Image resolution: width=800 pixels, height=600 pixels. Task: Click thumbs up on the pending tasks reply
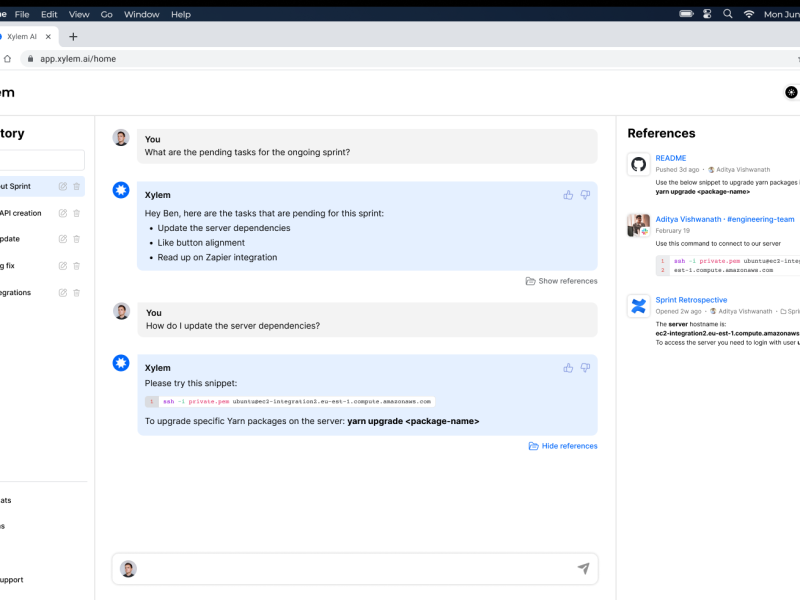568,195
